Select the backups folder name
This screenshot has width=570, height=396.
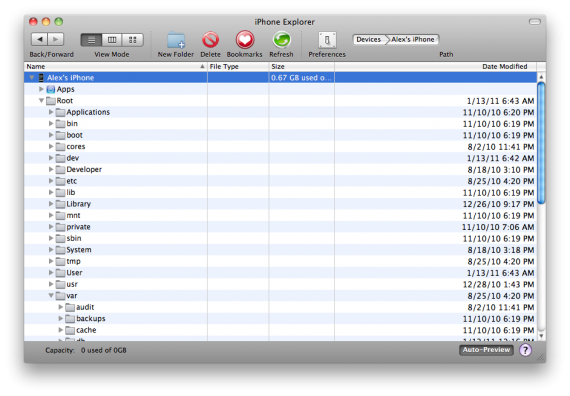(x=91, y=319)
